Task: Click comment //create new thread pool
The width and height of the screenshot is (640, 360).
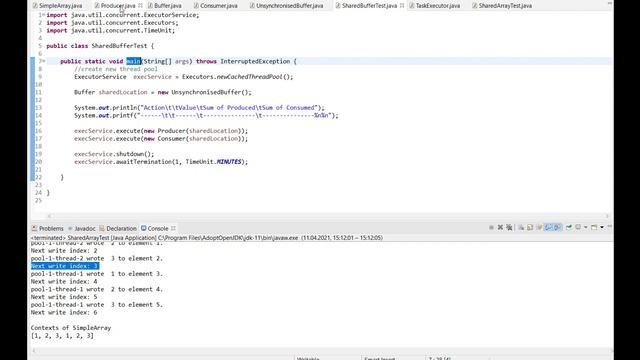Action: (x=116, y=69)
